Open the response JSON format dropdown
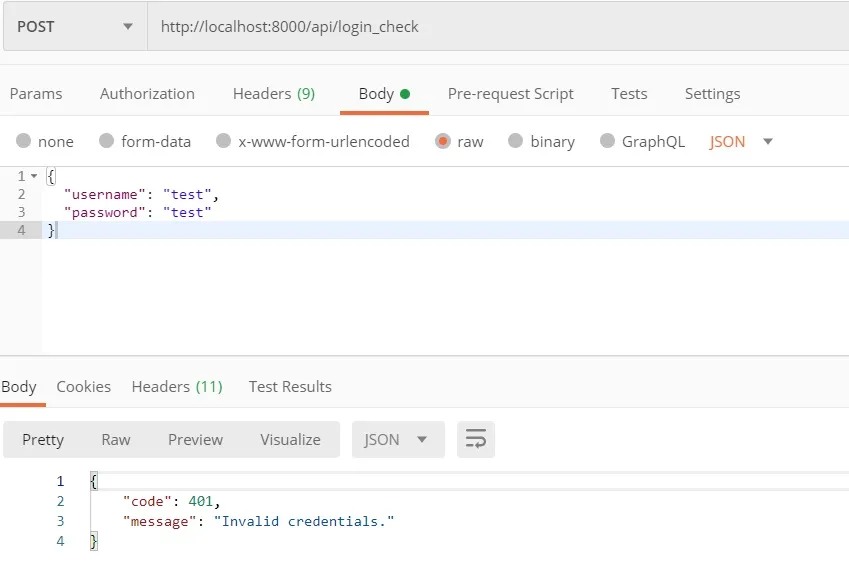Viewport: 849px width, 568px height. click(398, 439)
